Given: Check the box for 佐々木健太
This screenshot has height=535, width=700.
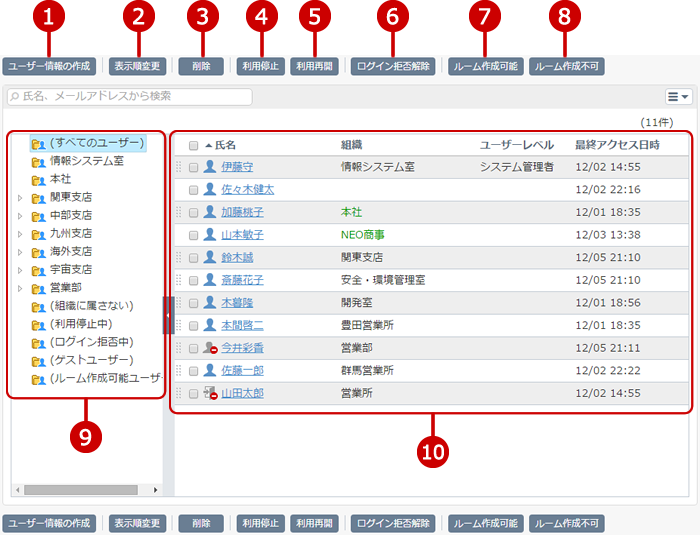Looking at the screenshot, I should pos(194,189).
